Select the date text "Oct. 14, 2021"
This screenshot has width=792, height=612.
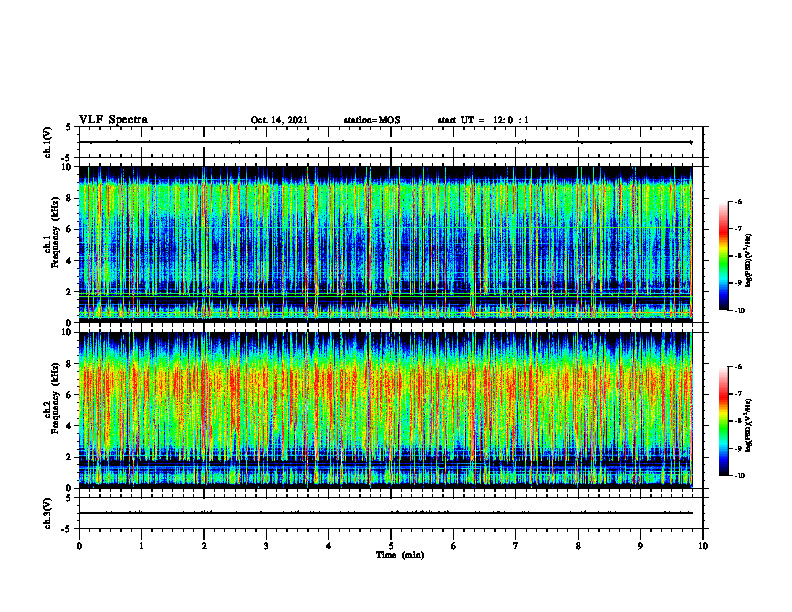point(279,120)
